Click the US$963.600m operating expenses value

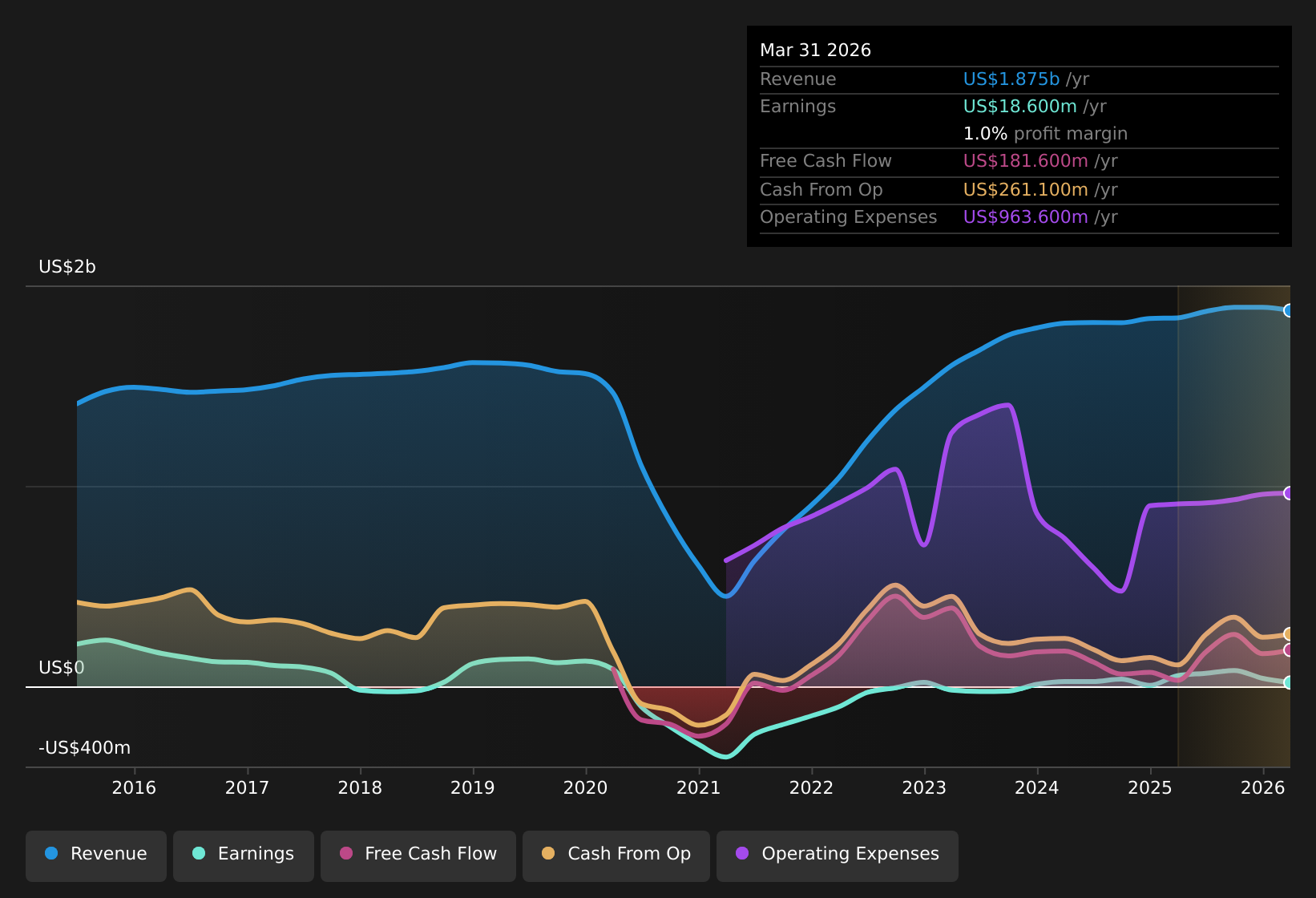(1026, 217)
